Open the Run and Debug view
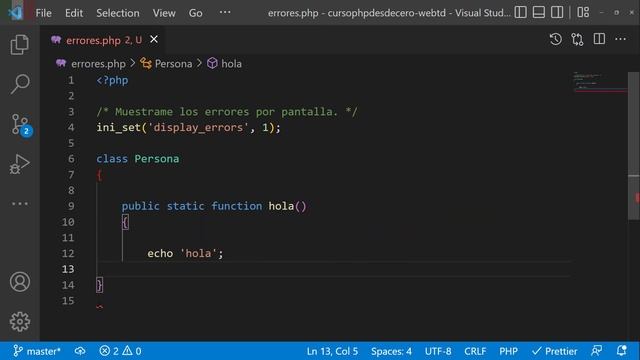The width and height of the screenshot is (640, 360). pyautogui.click(x=20, y=164)
